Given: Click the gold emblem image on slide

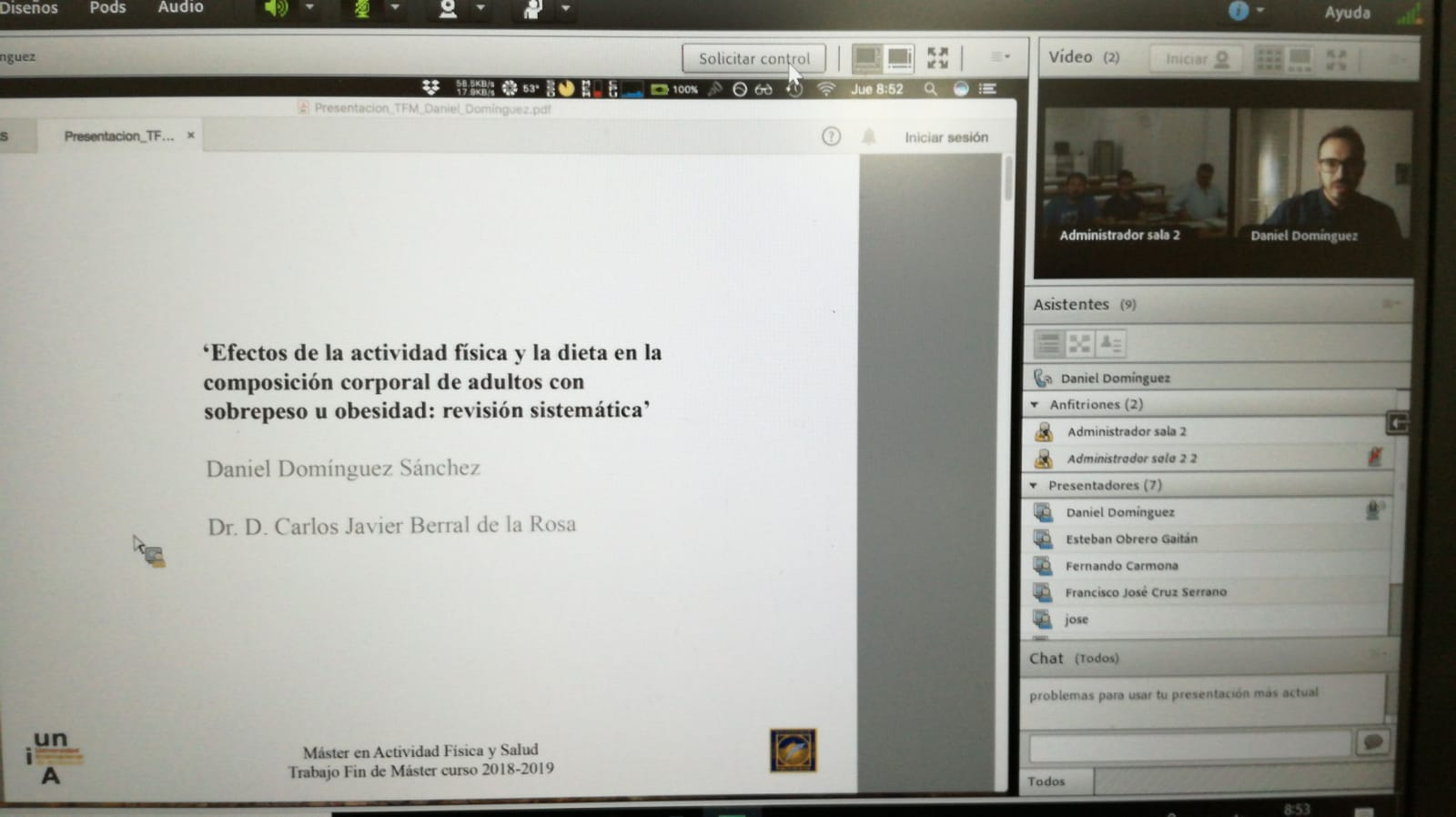Looking at the screenshot, I should click(x=793, y=751).
